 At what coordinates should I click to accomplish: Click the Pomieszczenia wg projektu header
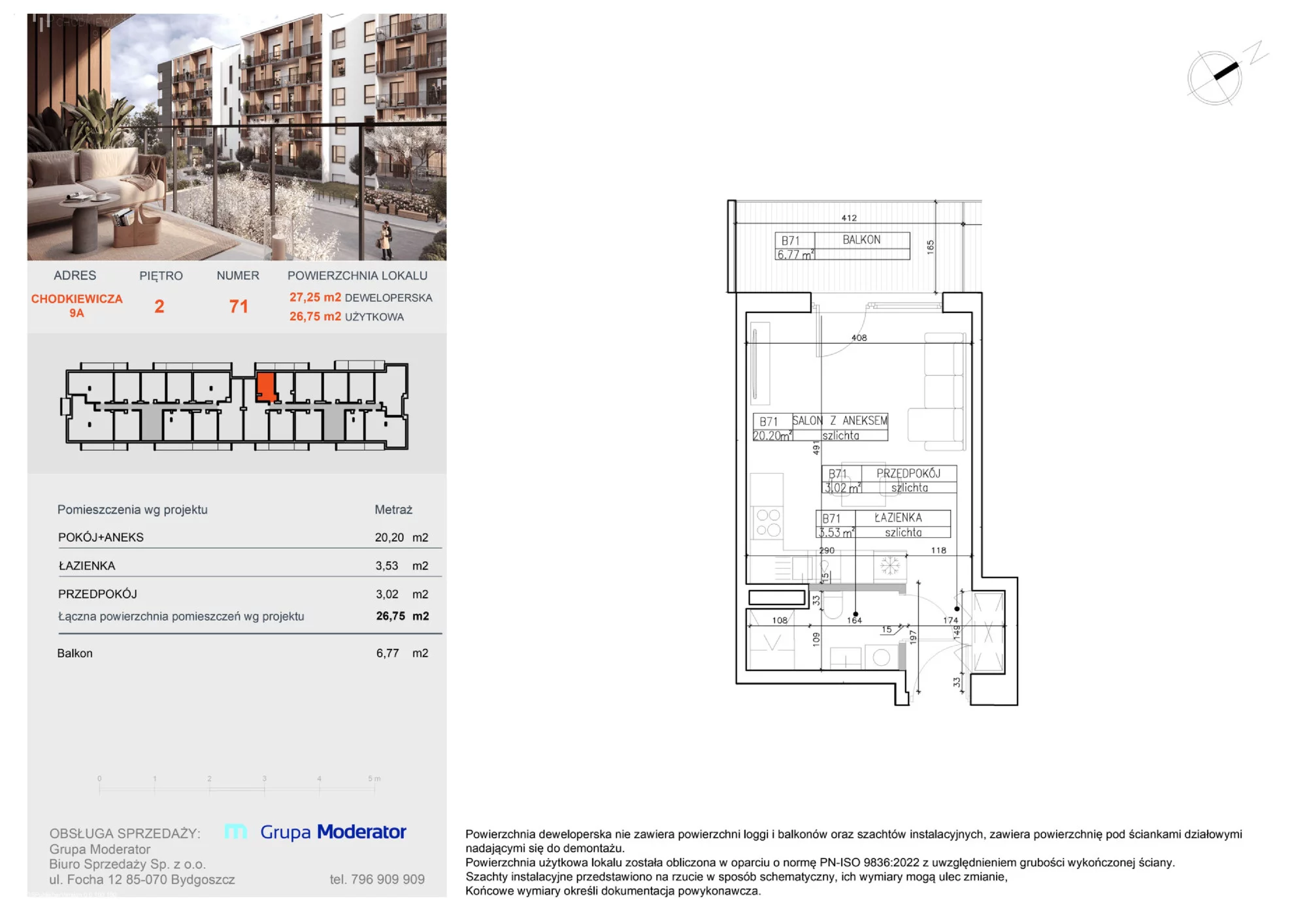(x=133, y=510)
